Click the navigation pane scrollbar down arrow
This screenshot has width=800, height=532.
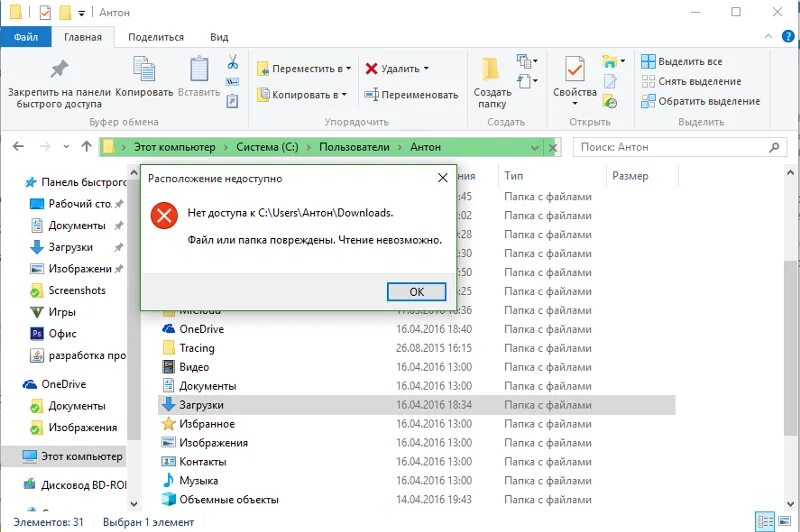pos(134,503)
